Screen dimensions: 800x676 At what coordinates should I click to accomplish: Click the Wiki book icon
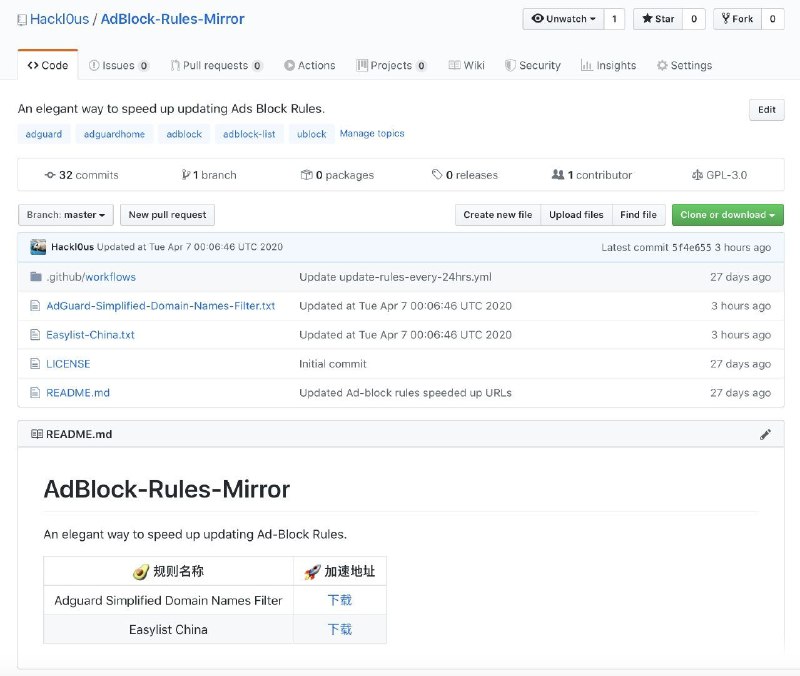click(455, 65)
